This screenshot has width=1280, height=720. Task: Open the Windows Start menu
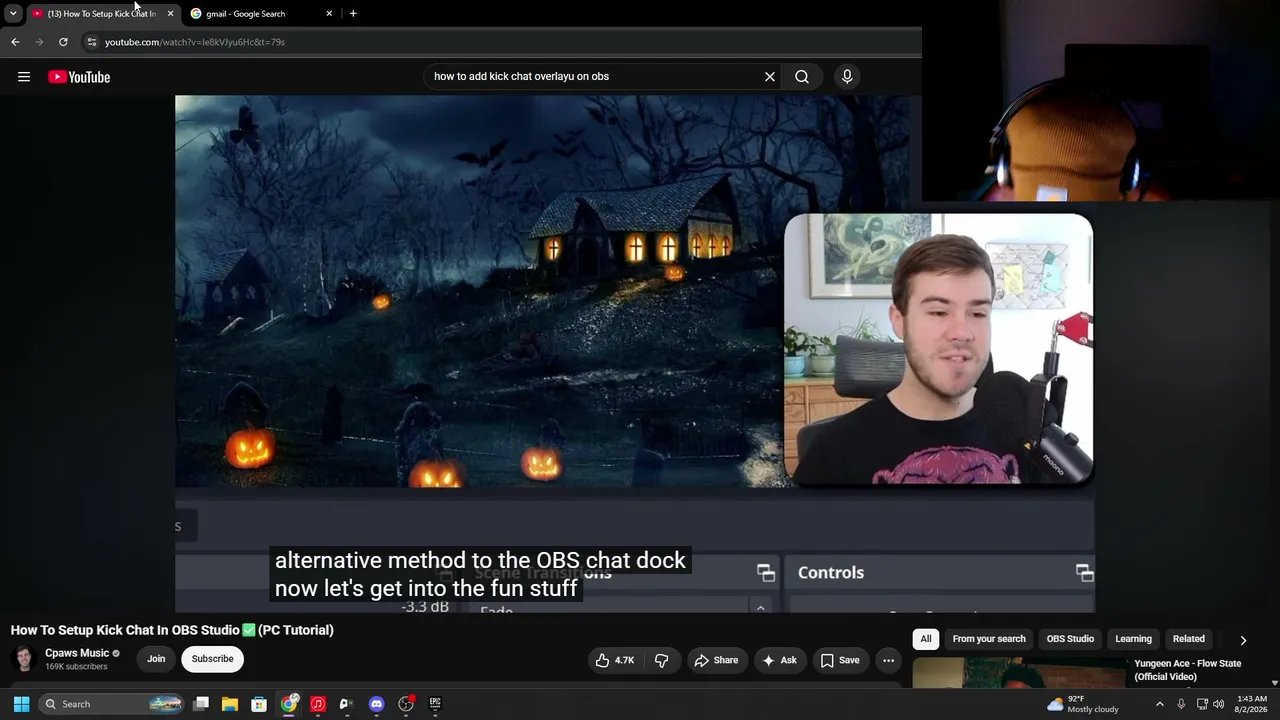point(21,704)
